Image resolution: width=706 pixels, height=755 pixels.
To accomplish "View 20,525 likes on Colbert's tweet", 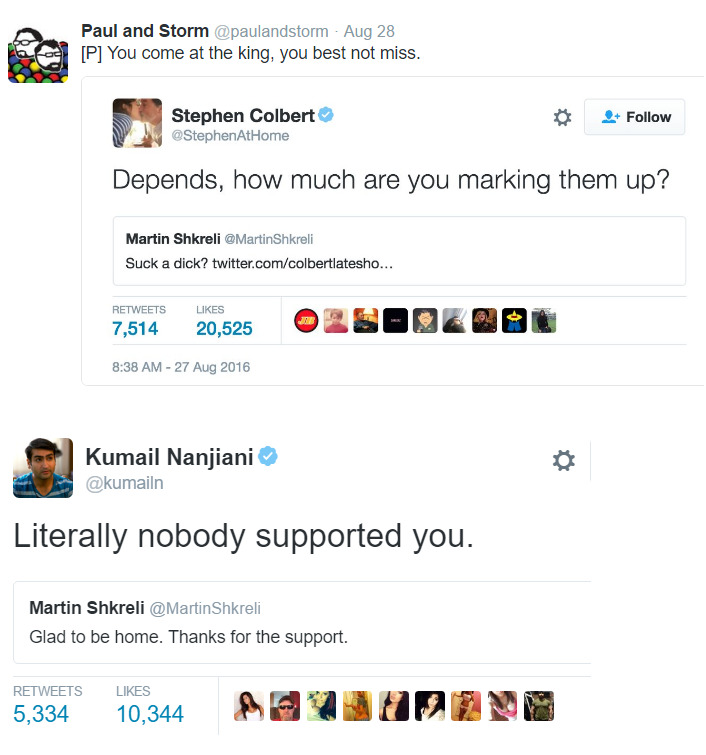I will click(x=224, y=328).
